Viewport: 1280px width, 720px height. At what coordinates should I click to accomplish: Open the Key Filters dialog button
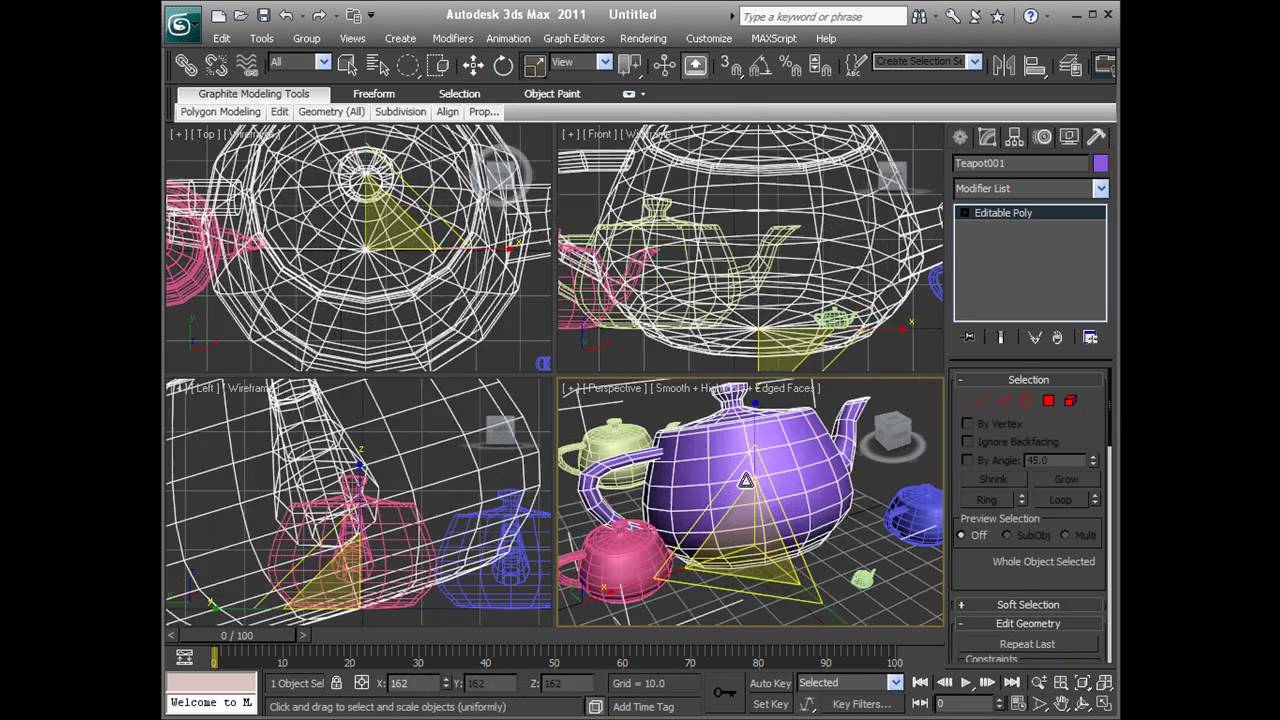[x=862, y=704]
